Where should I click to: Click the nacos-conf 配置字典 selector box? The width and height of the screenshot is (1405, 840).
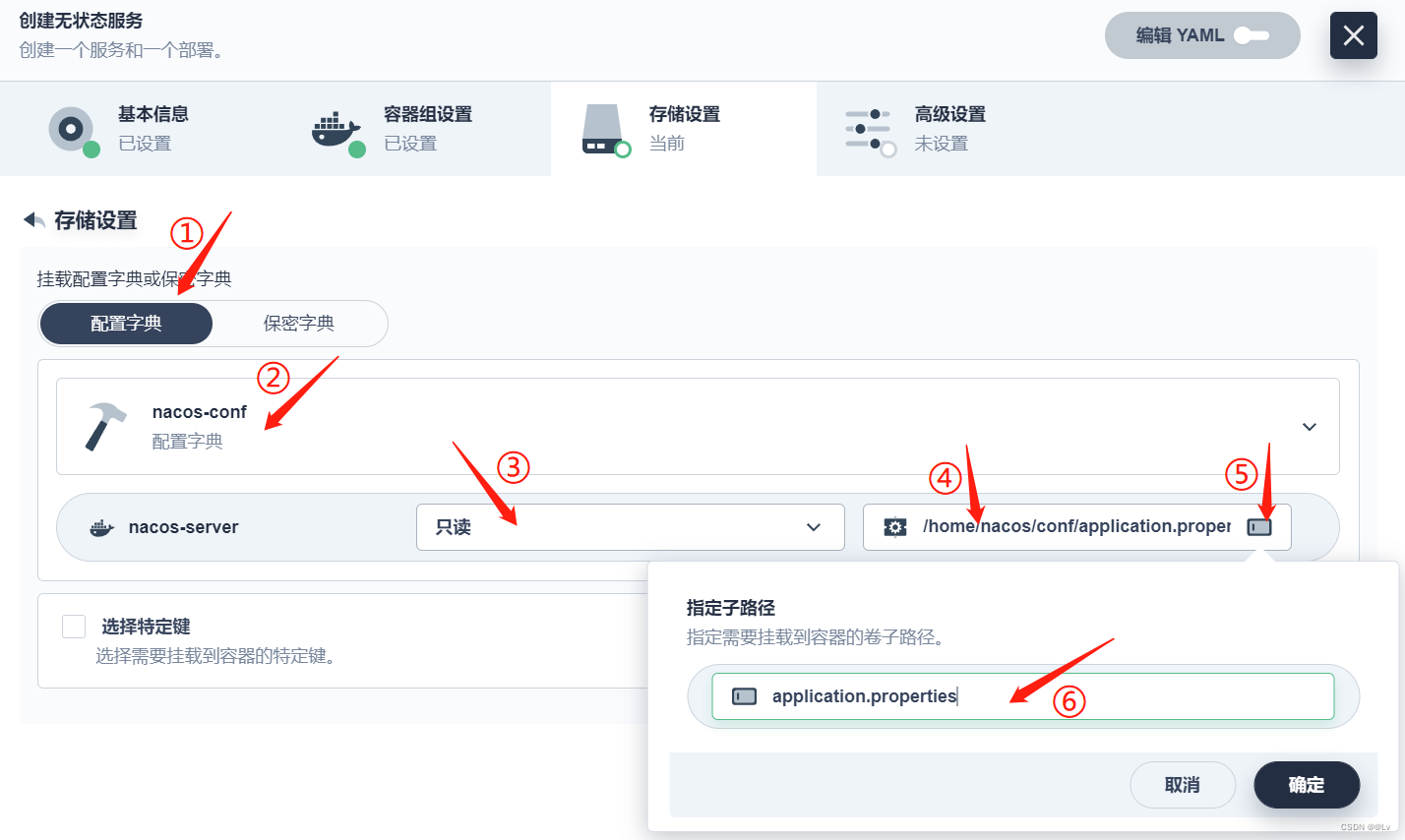698,427
